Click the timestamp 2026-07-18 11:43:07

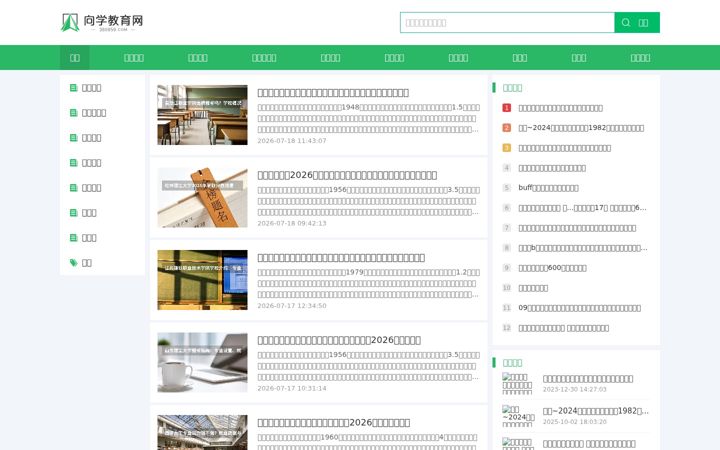(292, 141)
